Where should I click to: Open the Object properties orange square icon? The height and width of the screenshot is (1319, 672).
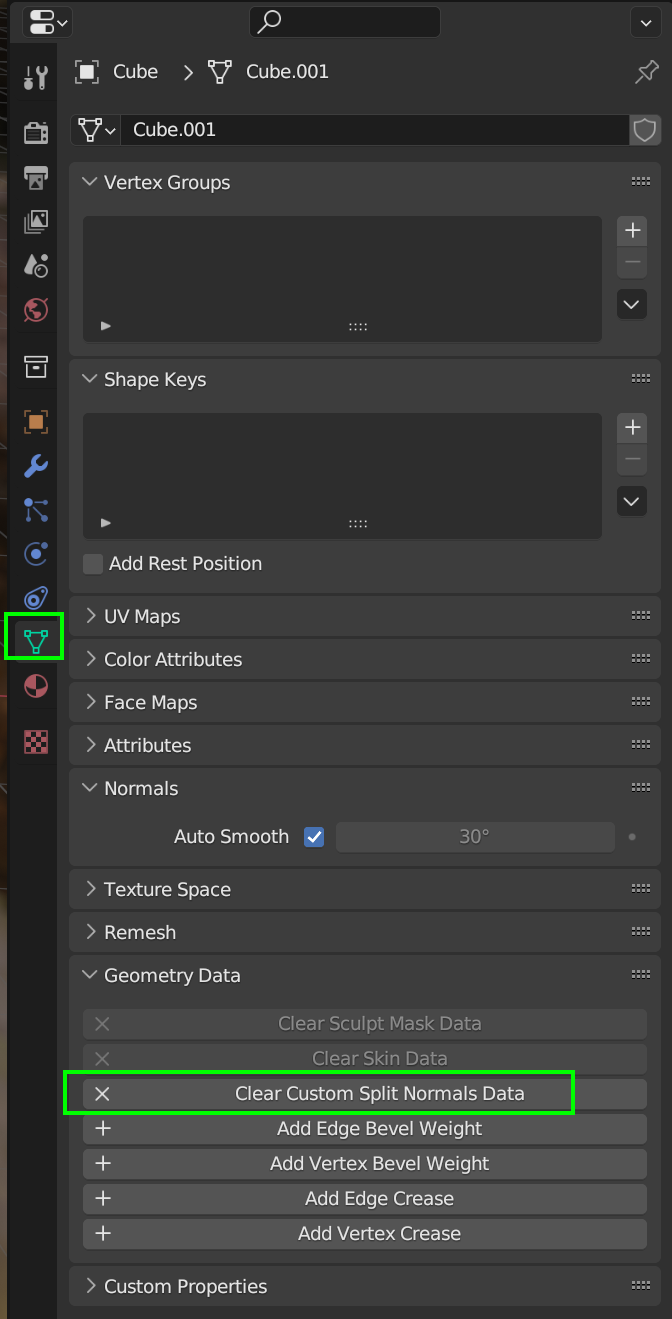point(35,421)
